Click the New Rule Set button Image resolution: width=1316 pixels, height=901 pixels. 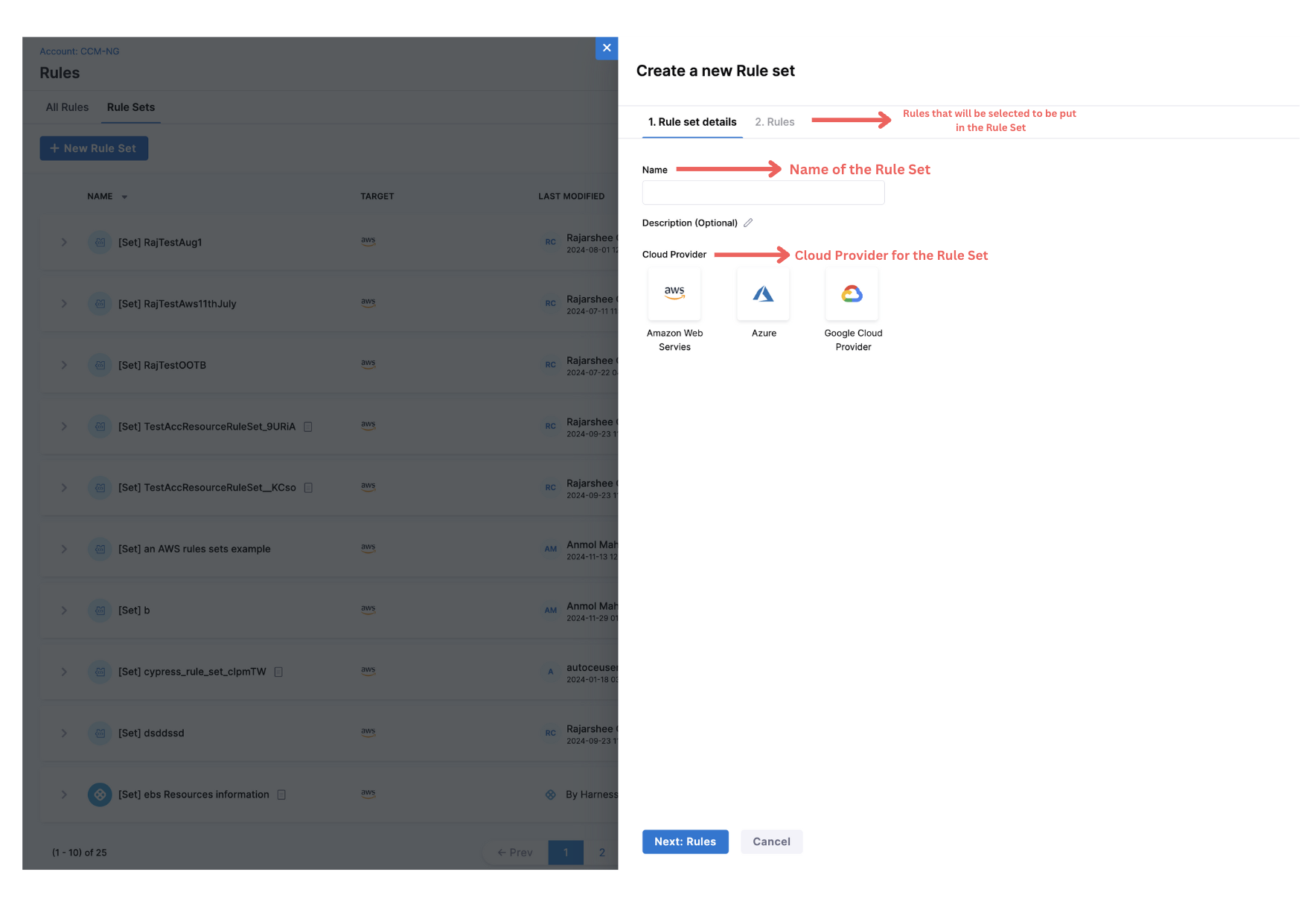(x=94, y=148)
